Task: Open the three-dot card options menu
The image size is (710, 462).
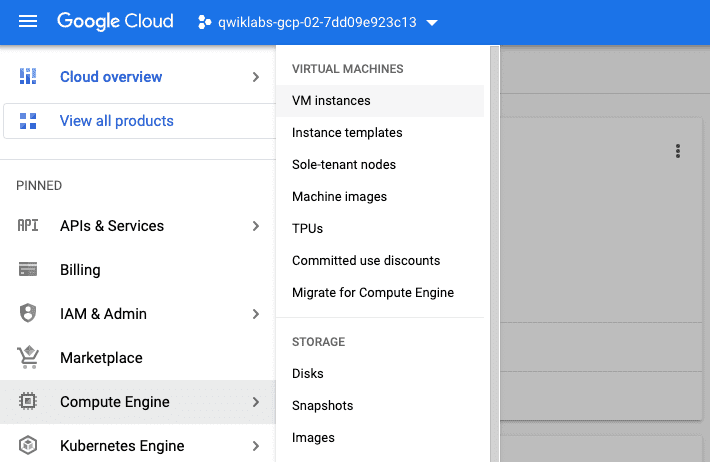Action: tap(678, 151)
